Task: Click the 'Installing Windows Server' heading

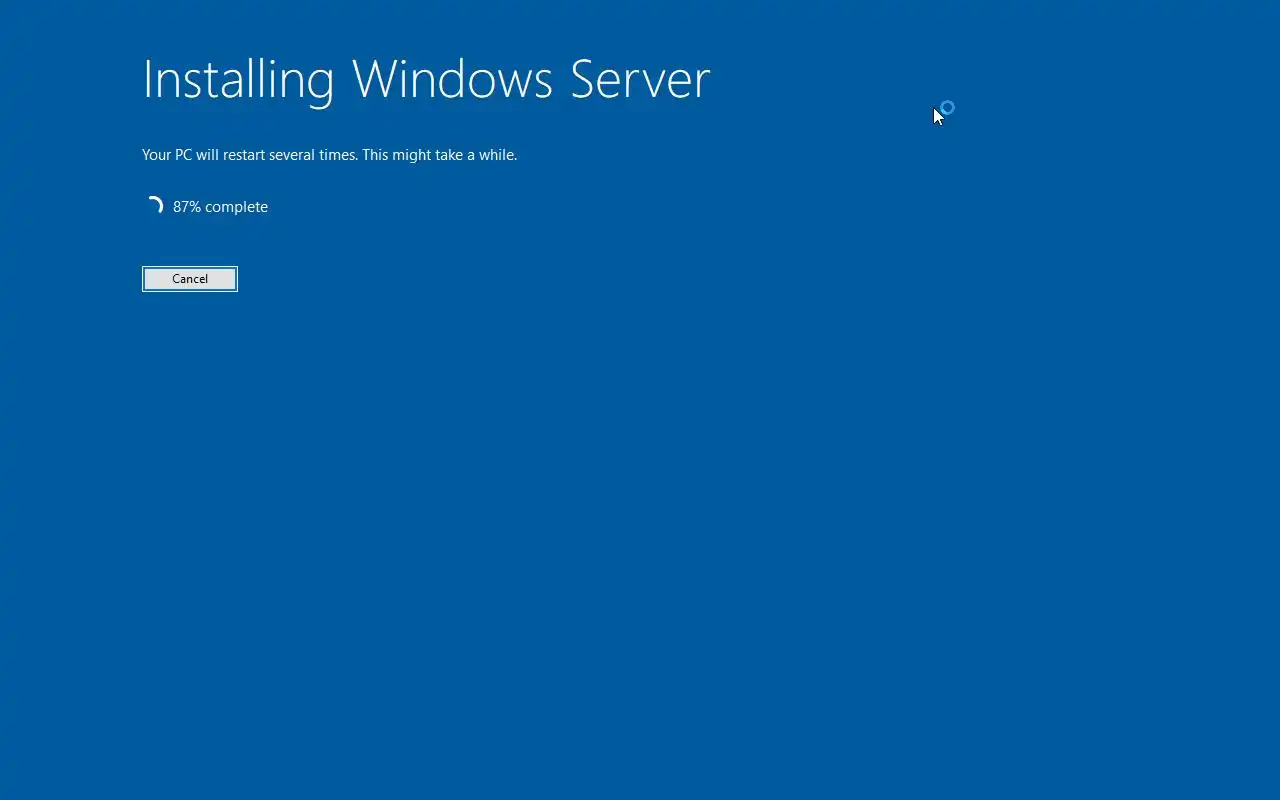Action: point(426,79)
